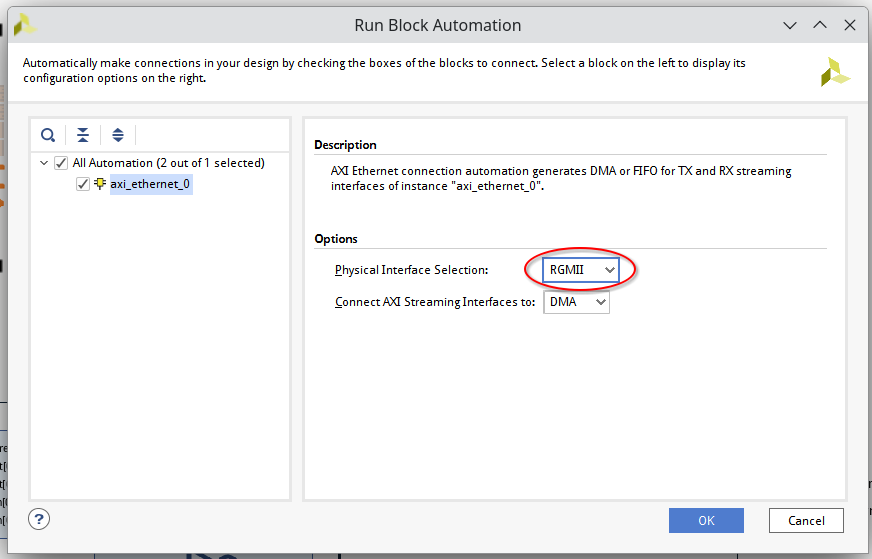
Task: Click the Collapse All toolbar icon
Action: tap(83, 135)
